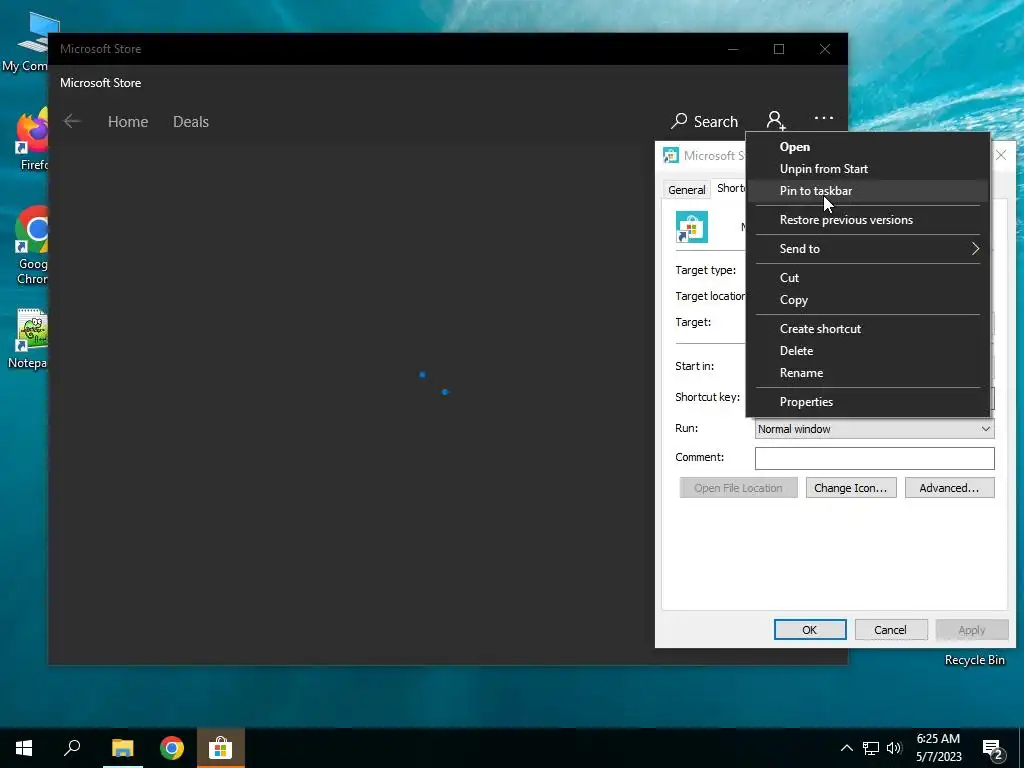The width and height of the screenshot is (1024, 768).
Task: Click the back arrow in Microsoft Store
Action: click(72, 121)
